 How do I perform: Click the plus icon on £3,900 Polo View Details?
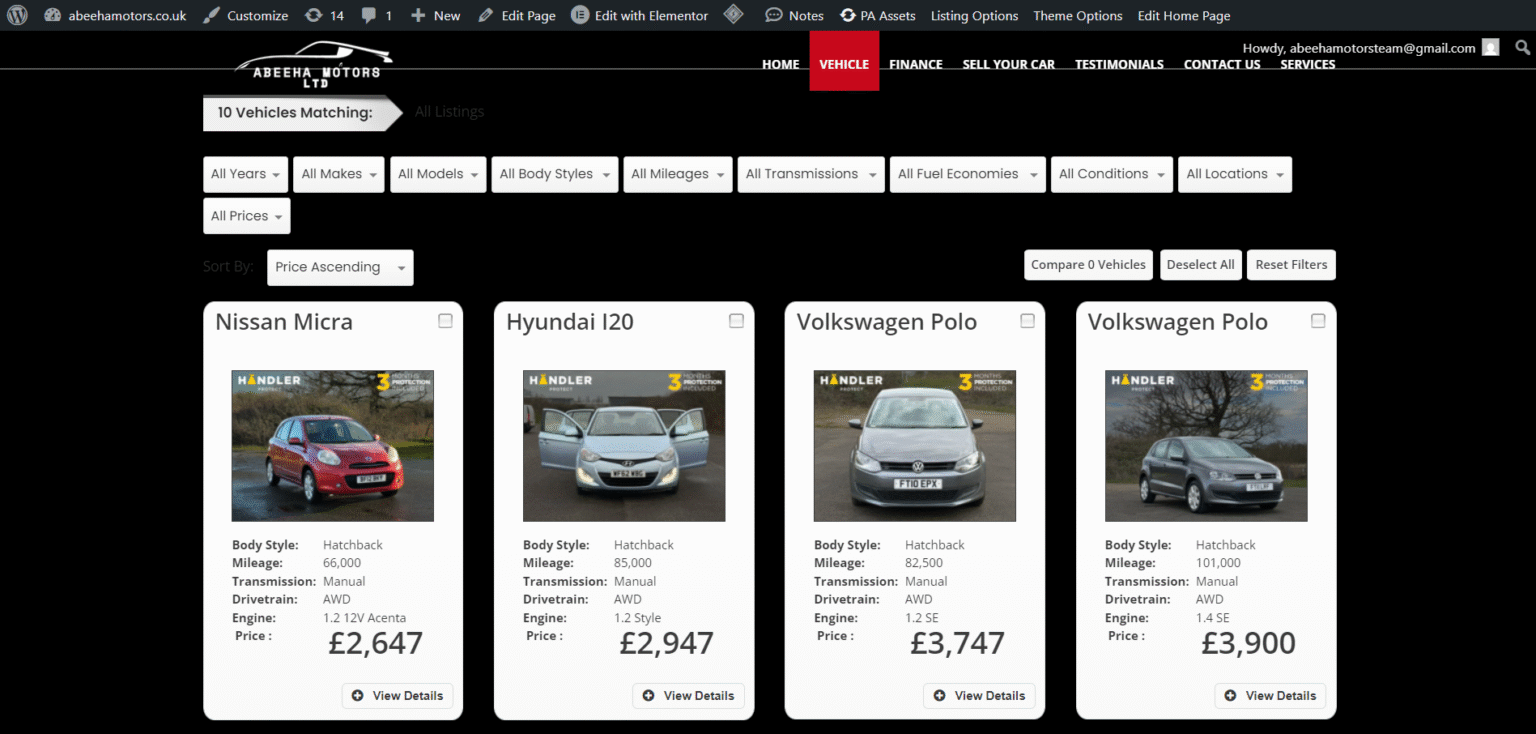[x=1230, y=696]
